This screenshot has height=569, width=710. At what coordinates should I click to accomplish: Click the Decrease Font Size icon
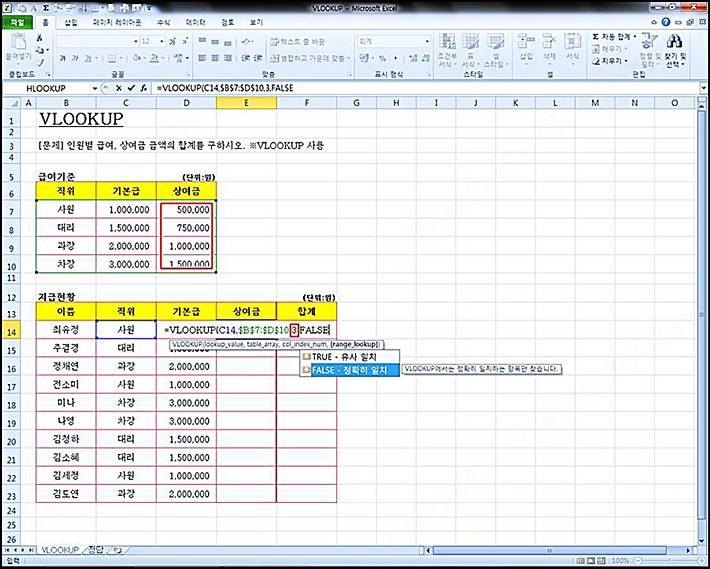185,42
